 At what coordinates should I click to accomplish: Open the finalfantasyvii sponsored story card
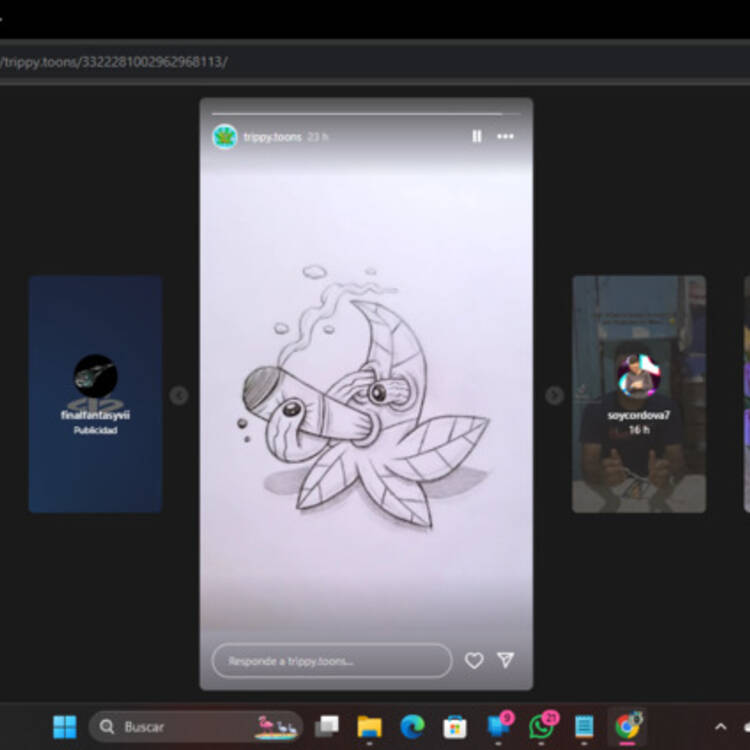pyautogui.click(x=95, y=394)
